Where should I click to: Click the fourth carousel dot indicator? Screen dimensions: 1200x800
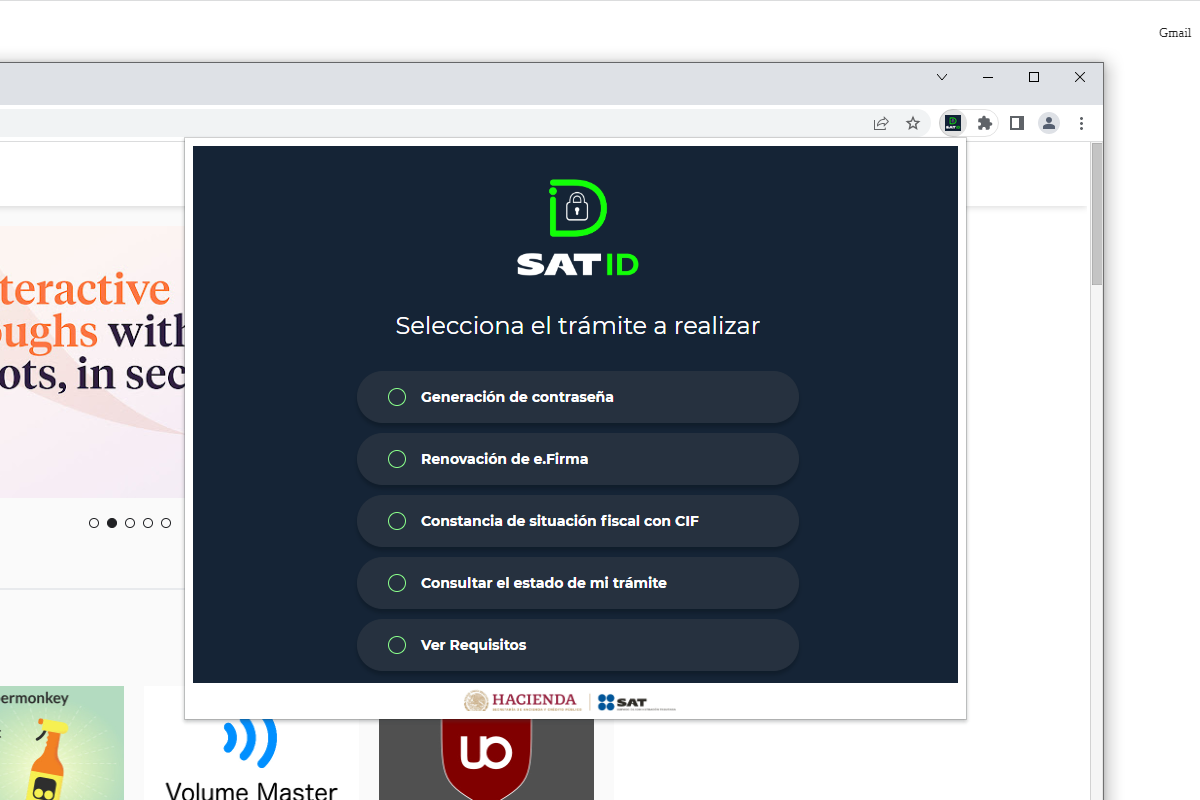point(148,523)
